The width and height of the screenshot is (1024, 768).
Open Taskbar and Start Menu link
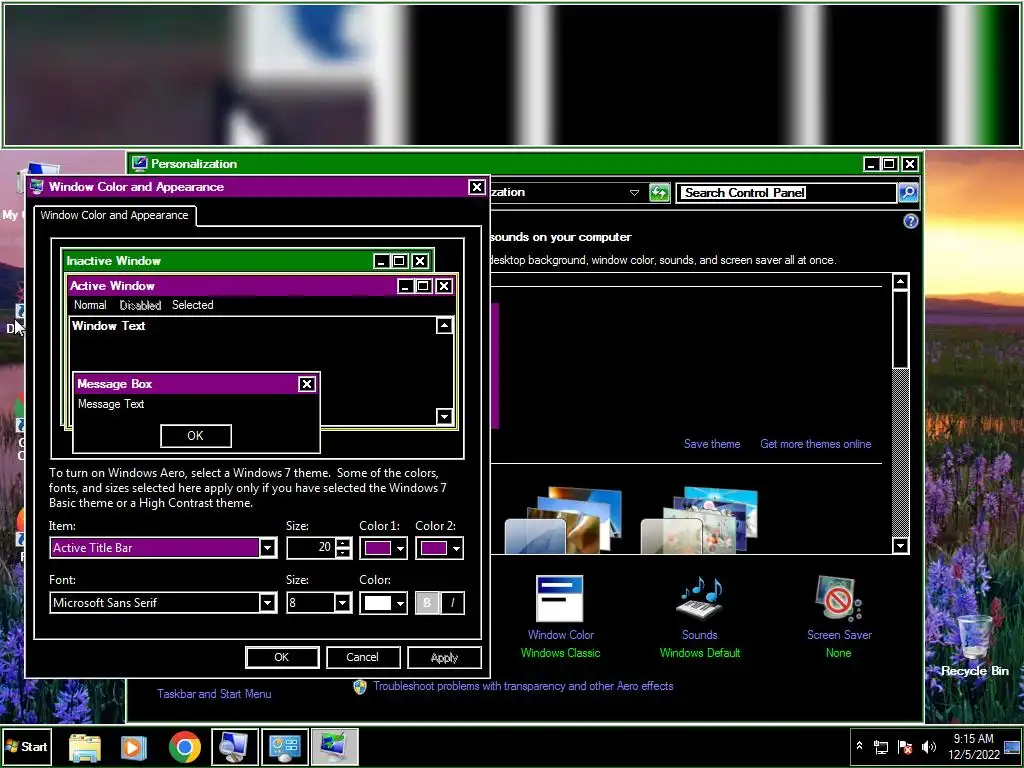pyautogui.click(x=214, y=694)
